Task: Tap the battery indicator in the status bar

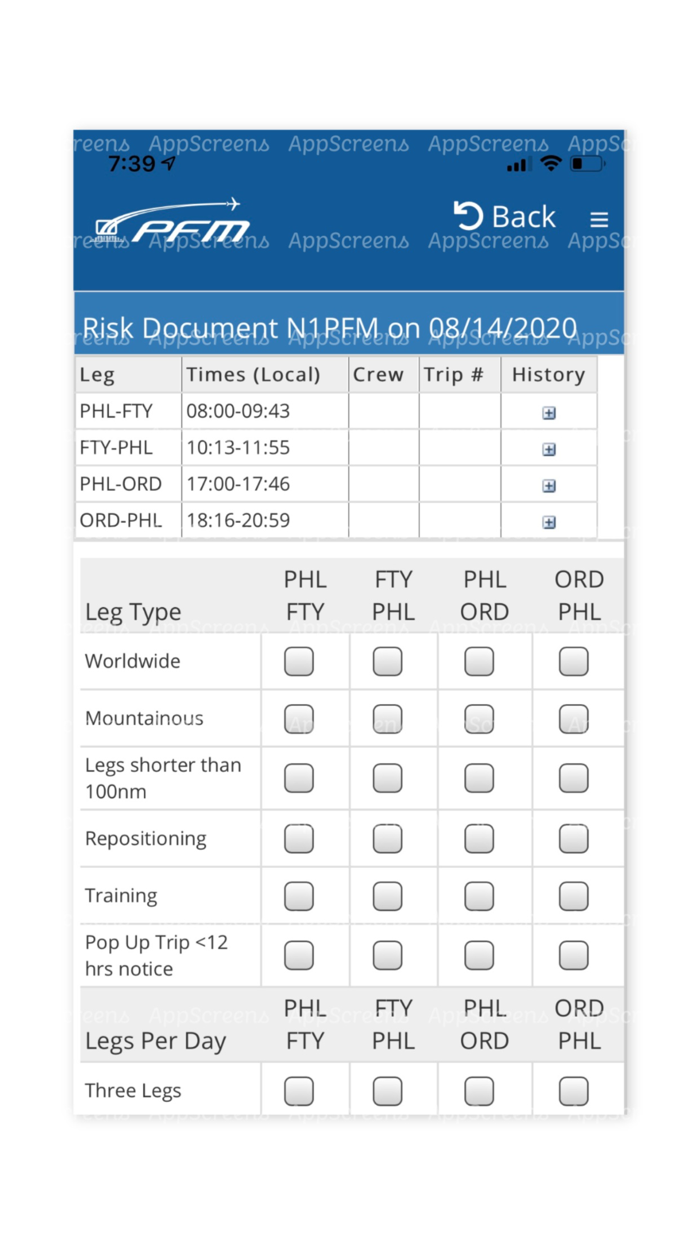Action: [588, 163]
